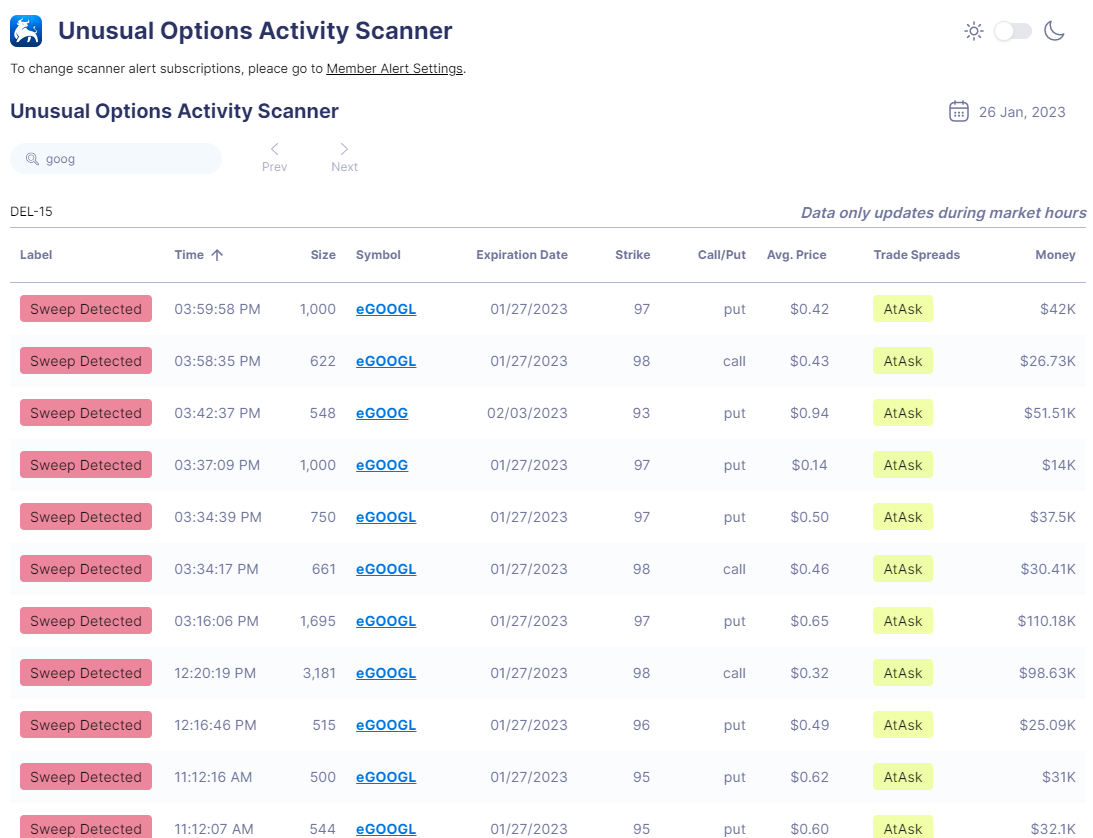This screenshot has width=1093, height=838.
Task: Click the moon dark-mode icon
Action: point(1054,31)
